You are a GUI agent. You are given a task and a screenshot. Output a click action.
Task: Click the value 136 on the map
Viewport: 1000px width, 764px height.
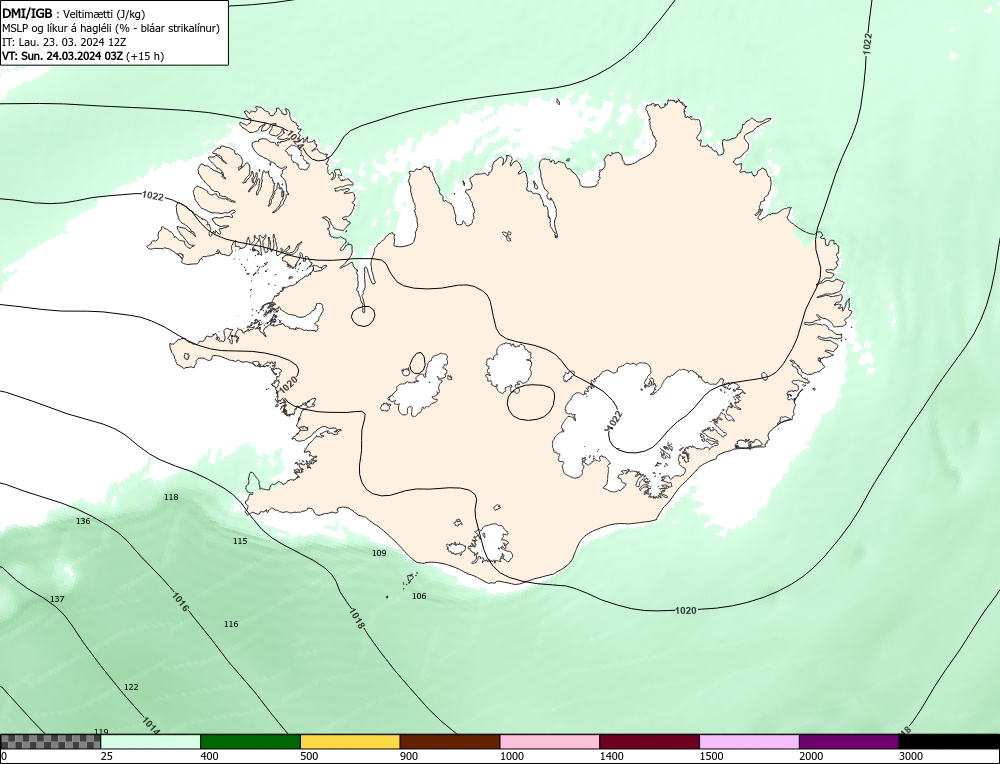(x=83, y=521)
